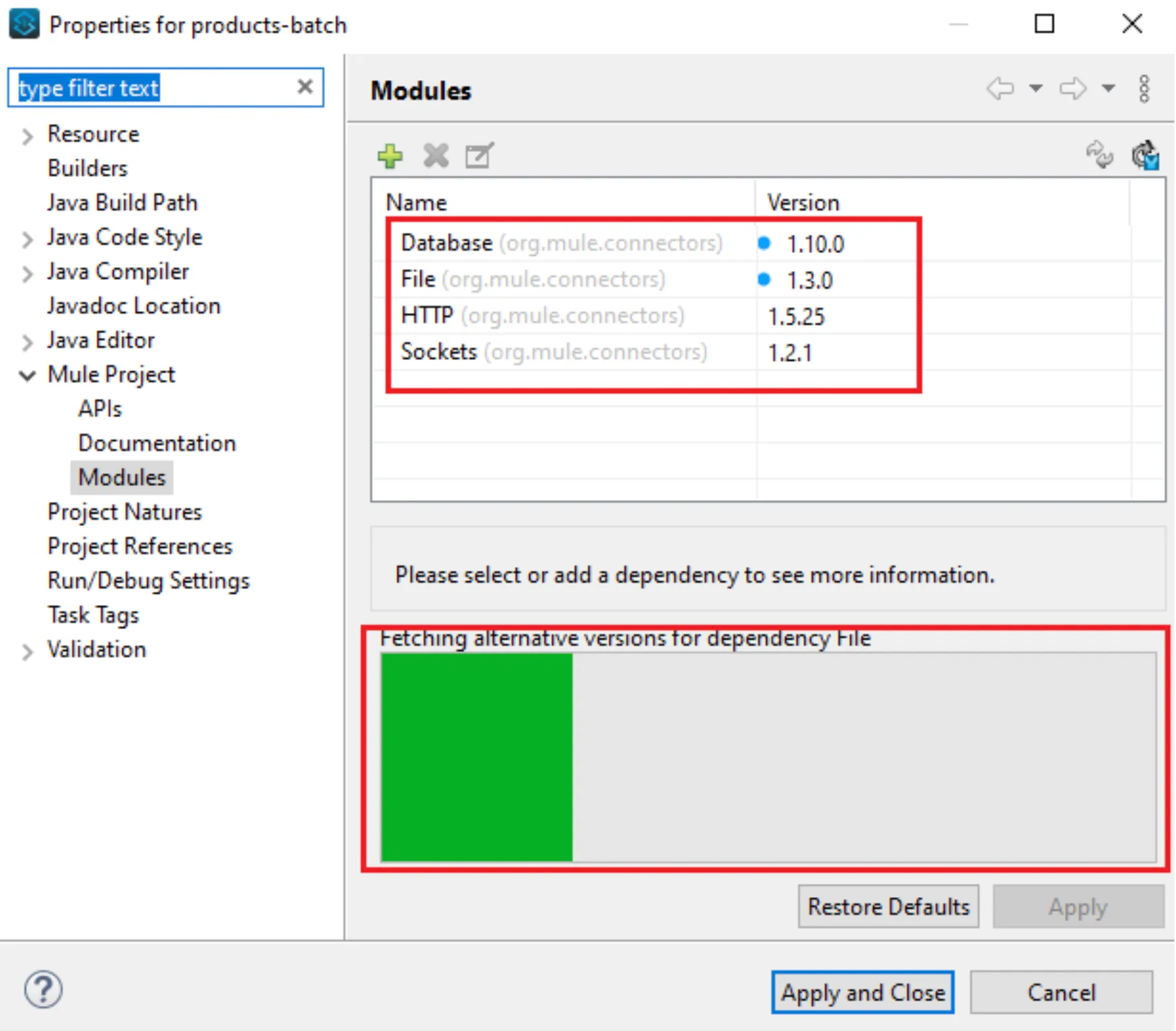
Task: Open the Documentation page
Action: (157, 443)
